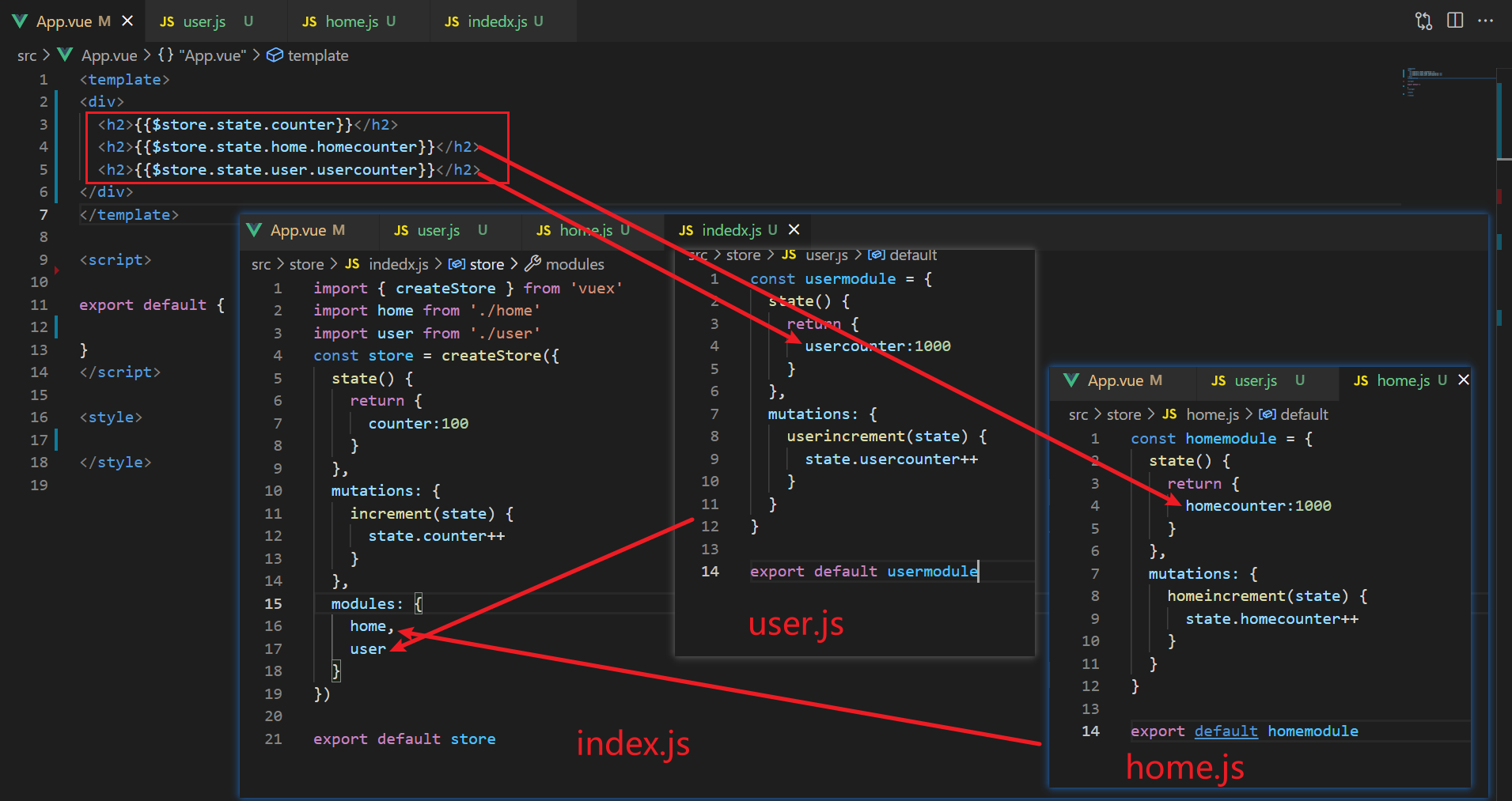Click the JS icon on home.js main tab
1512x801 pixels.
click(x=309, y=21)
